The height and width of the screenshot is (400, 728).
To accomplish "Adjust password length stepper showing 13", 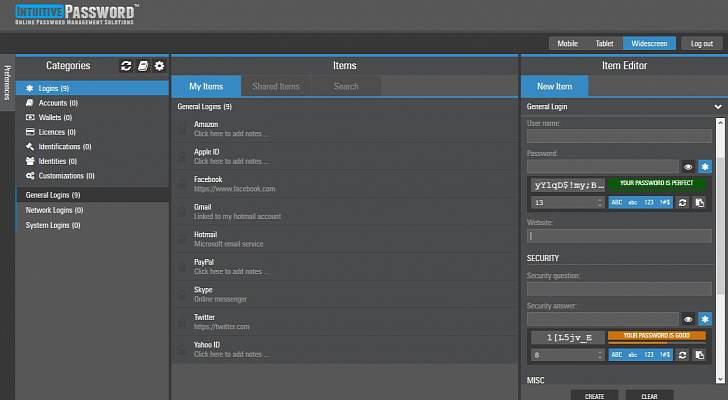I will pos(597,202).
